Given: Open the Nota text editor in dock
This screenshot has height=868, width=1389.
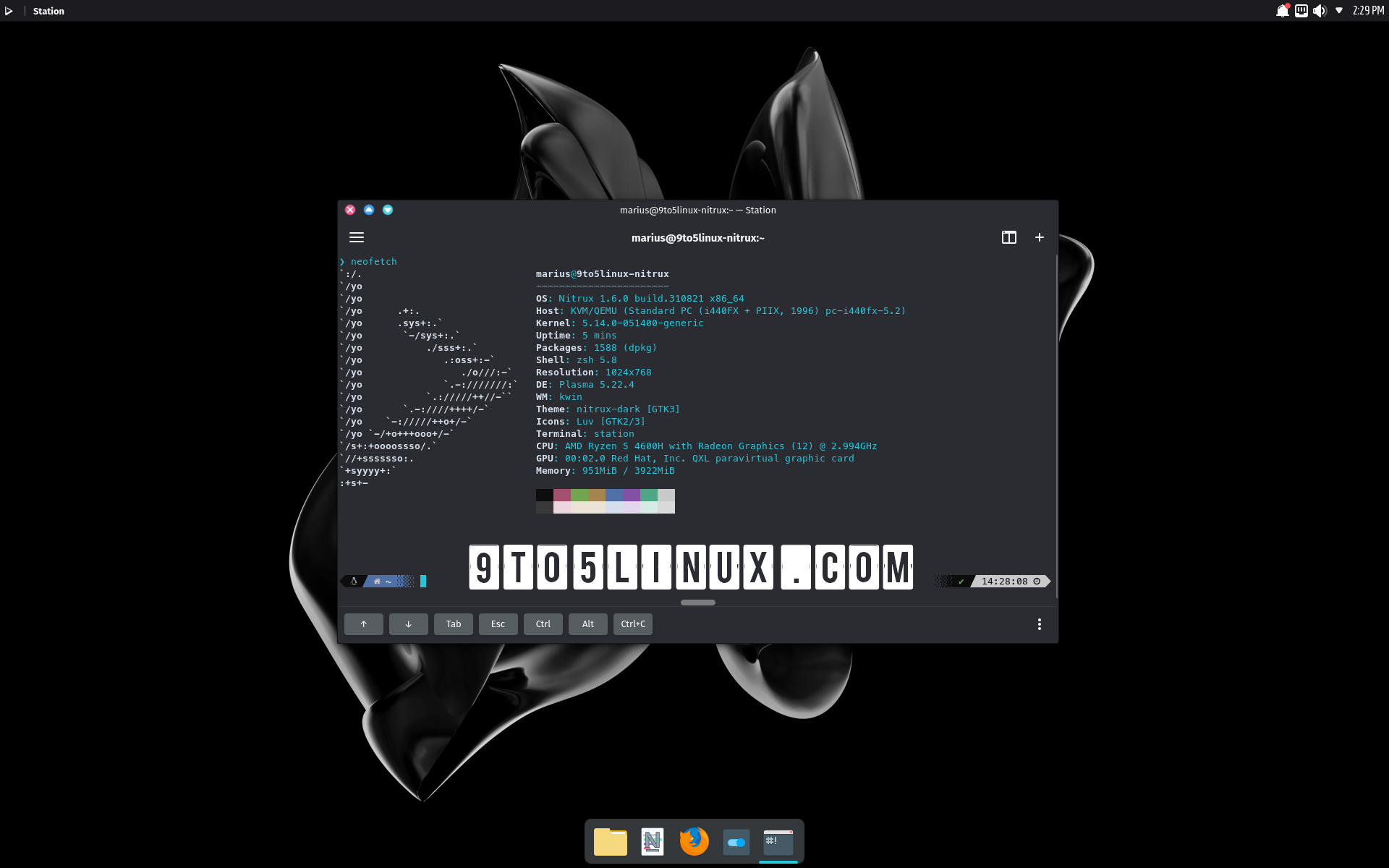Looking at the screenshot, I should [x=652, y=841].
